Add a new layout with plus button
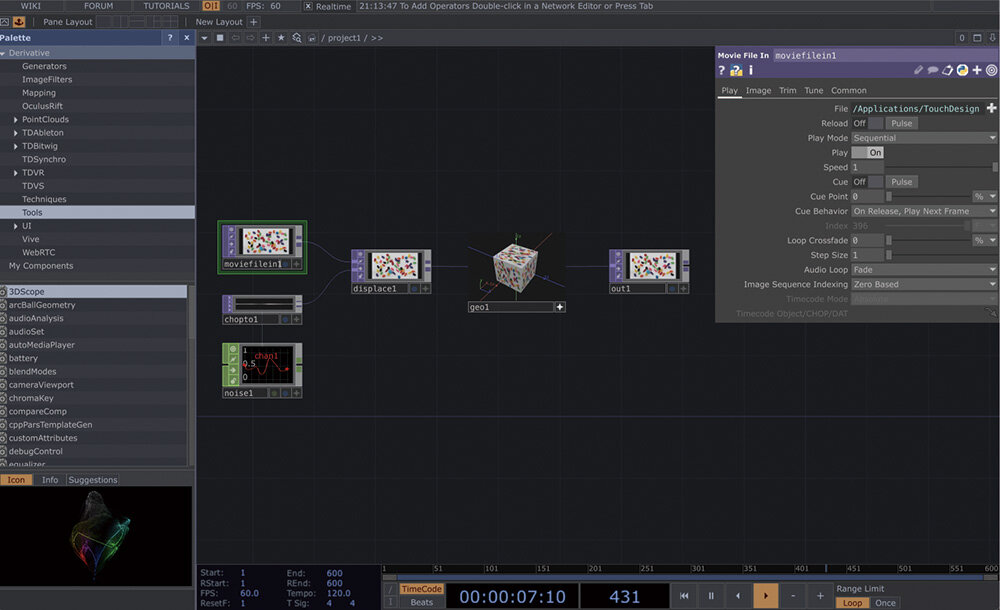 tap(253, 22)
